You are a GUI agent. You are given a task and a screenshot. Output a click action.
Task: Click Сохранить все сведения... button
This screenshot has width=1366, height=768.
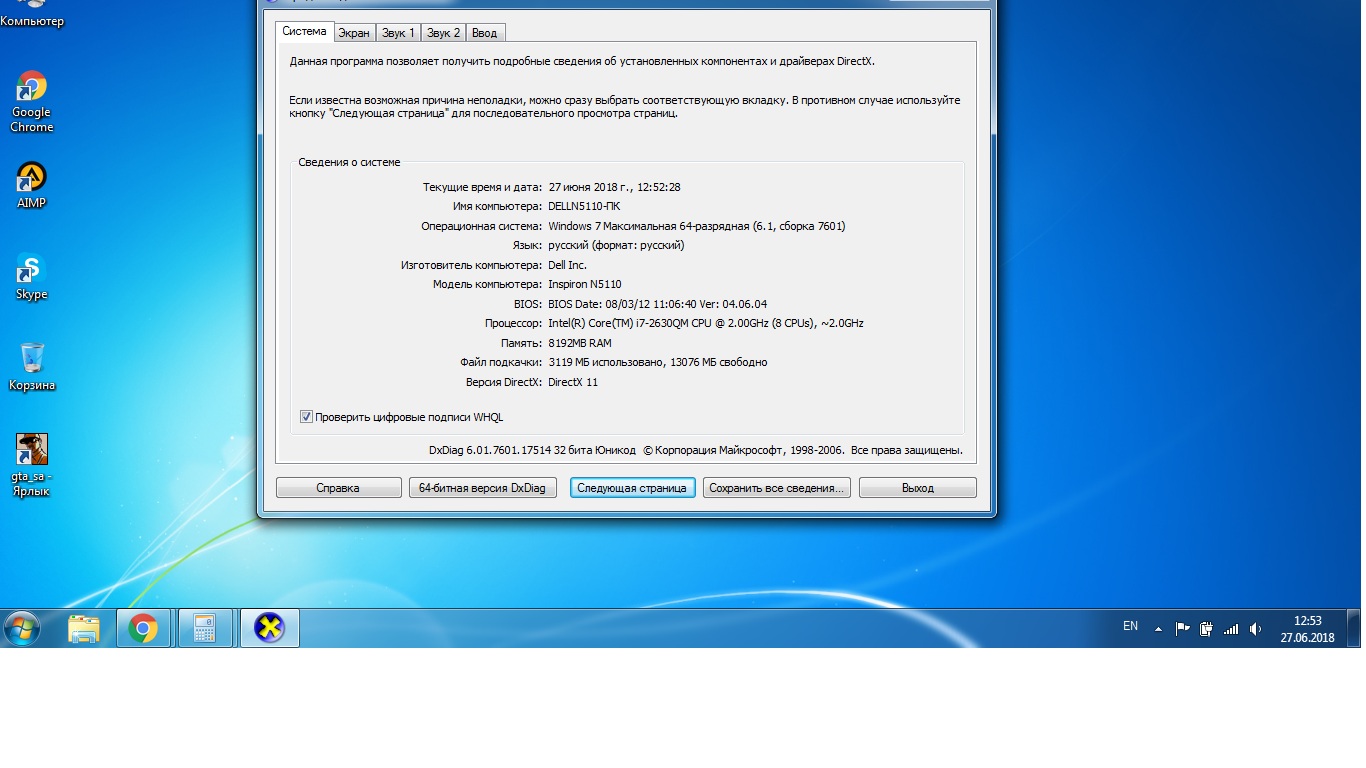777,488
